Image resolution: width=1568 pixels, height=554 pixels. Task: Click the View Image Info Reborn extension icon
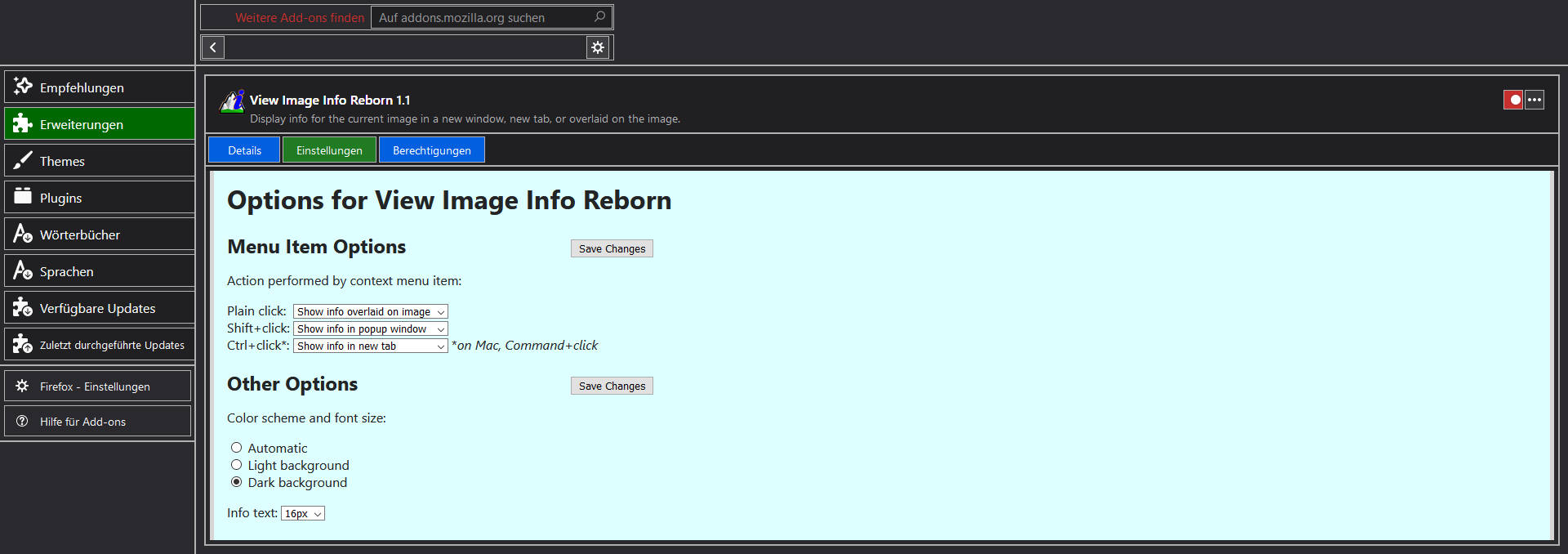click(x=232, y=101)
